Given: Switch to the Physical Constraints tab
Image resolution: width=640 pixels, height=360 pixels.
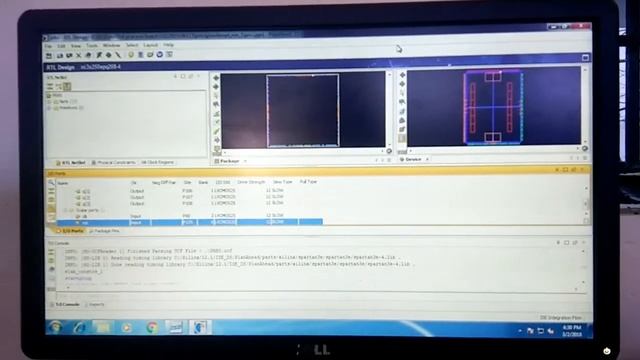Looking at the screenshot, I should click(x=113, y=162).
